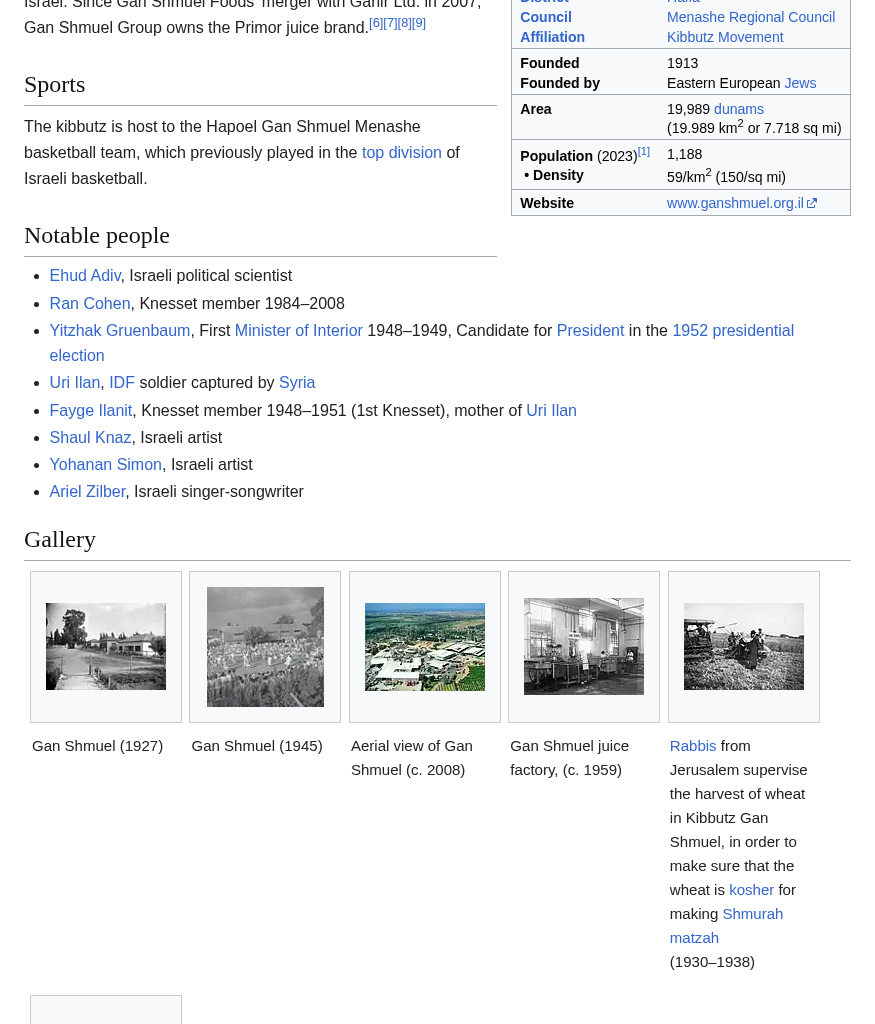View the wheat harvest photo thumbnail
The width and height of the screenshot is (875, 1024).
click(x=744, y=646)
